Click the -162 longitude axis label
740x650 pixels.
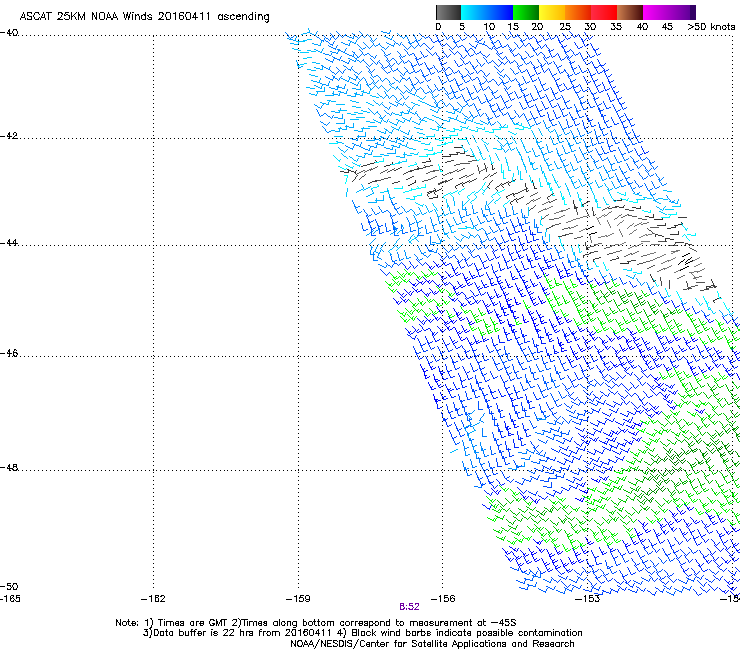coord(153,599)
